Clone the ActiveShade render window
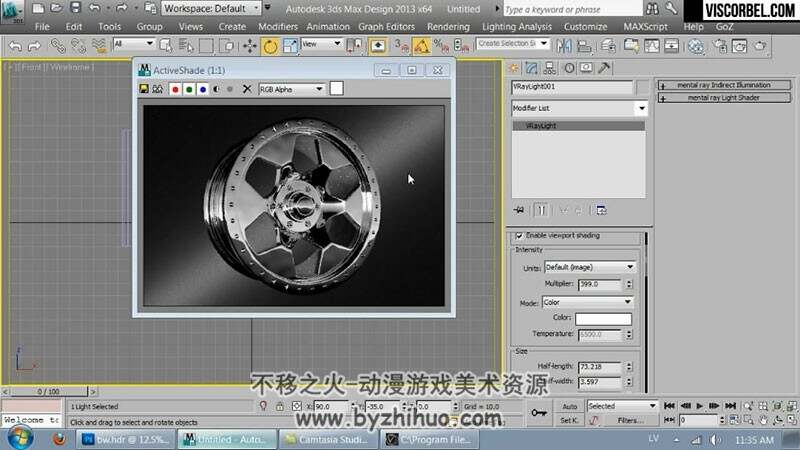Image resolution: width=800 pixels, height=450 pixels. (158, 89)
